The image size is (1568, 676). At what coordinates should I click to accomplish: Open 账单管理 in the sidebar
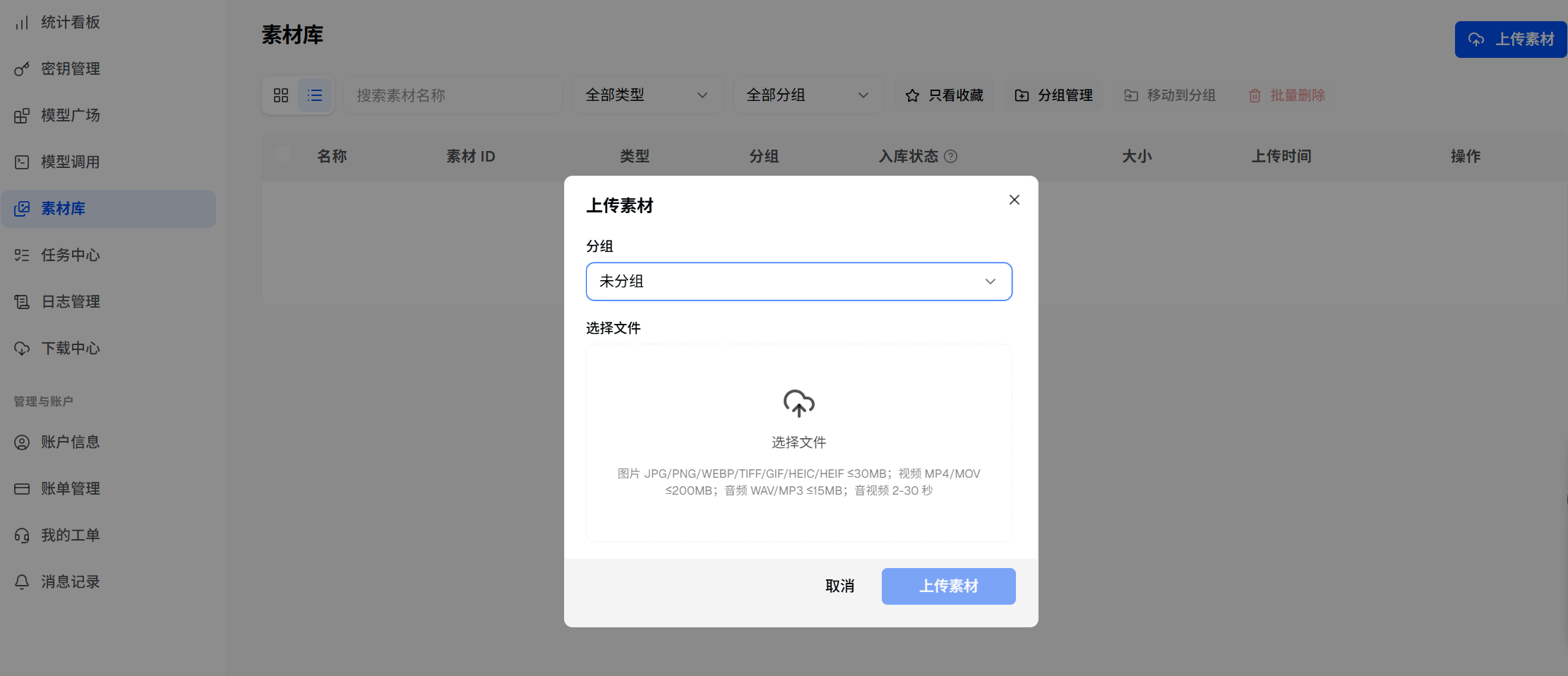pos(109,489)
